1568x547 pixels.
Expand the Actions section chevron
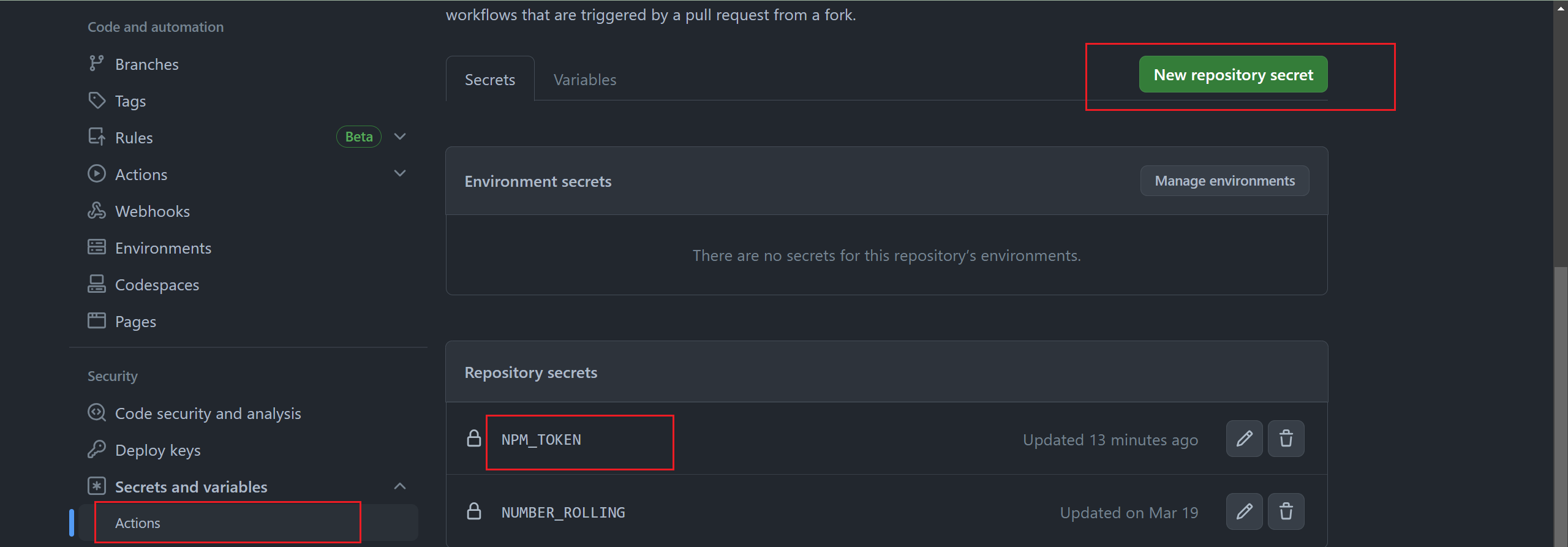(x=399, y=173)
